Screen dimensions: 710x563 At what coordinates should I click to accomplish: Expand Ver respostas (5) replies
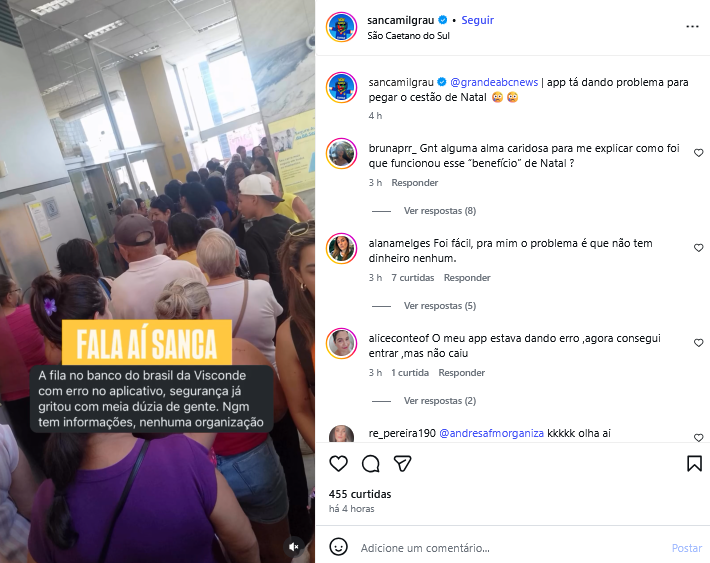[440, 306]
